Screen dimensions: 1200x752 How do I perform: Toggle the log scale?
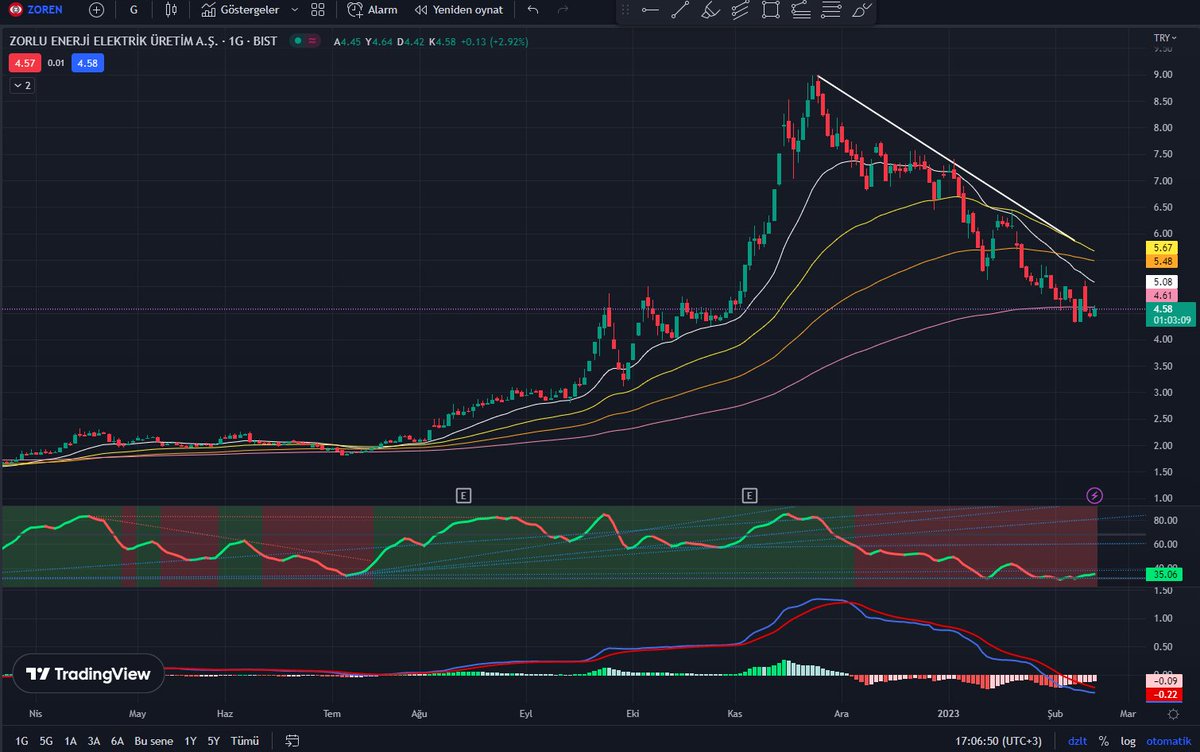coord(1128,741)
